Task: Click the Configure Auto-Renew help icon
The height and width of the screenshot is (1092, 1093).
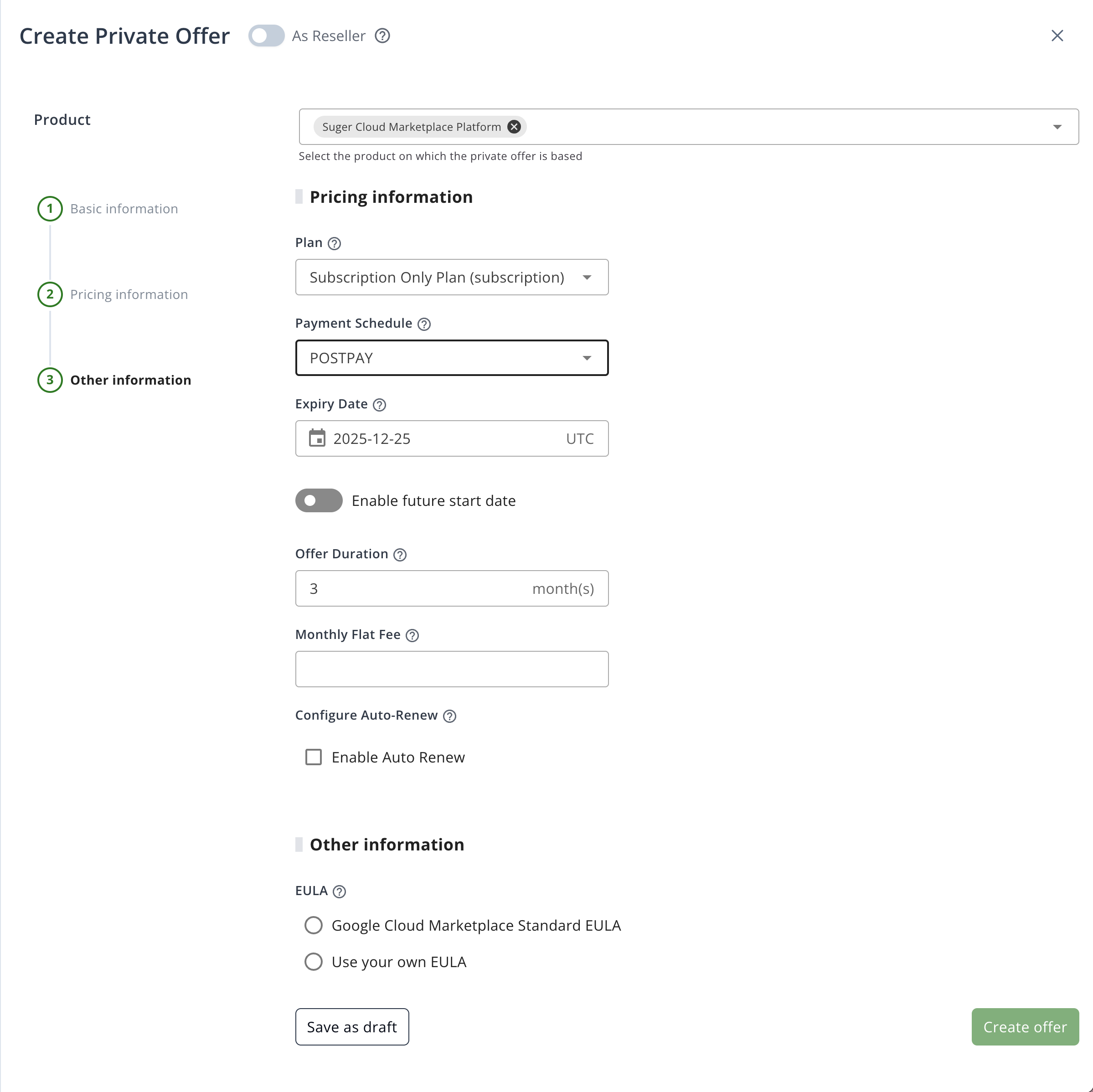Action: 449,716
